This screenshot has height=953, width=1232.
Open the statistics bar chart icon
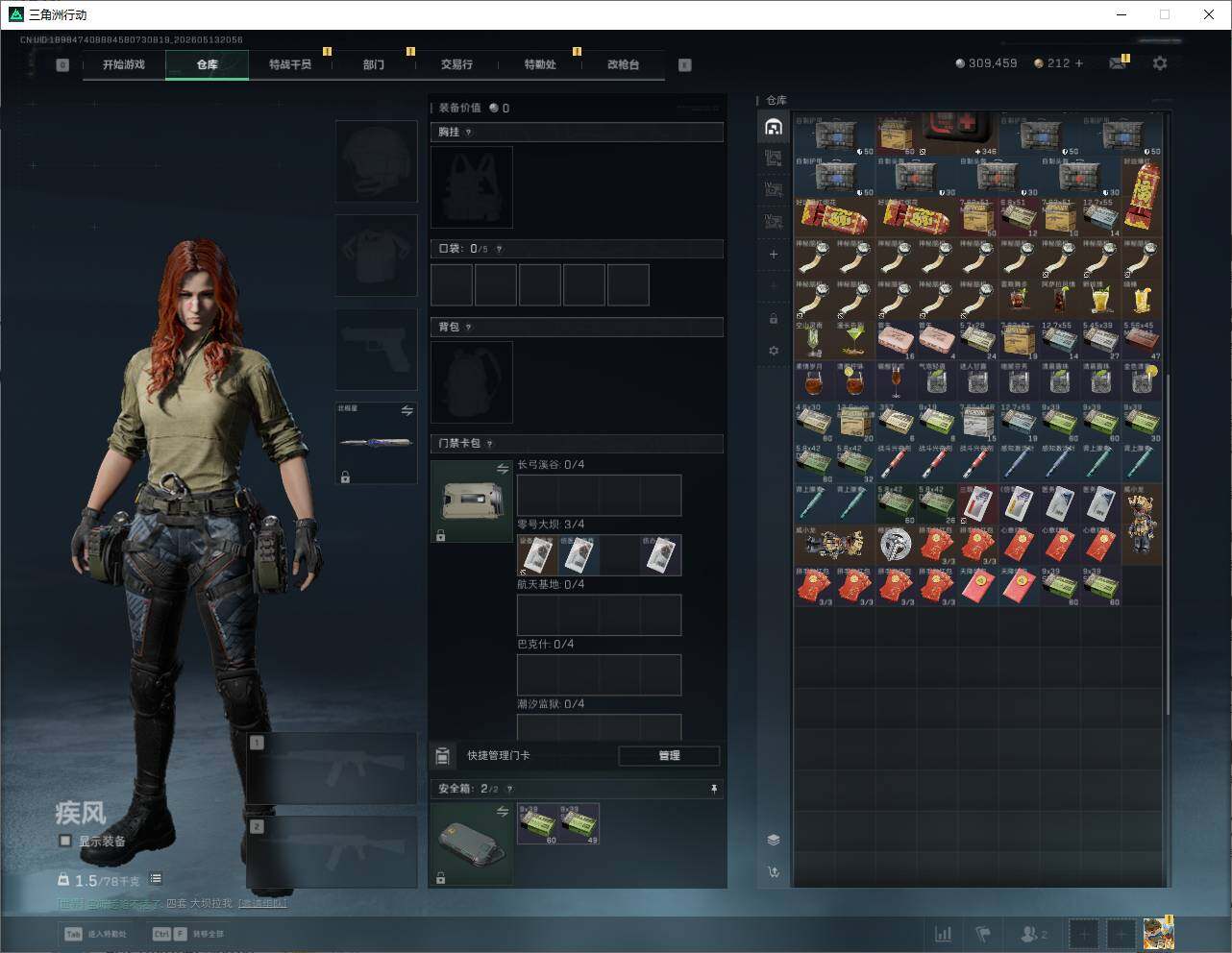(x=944, y=934)
